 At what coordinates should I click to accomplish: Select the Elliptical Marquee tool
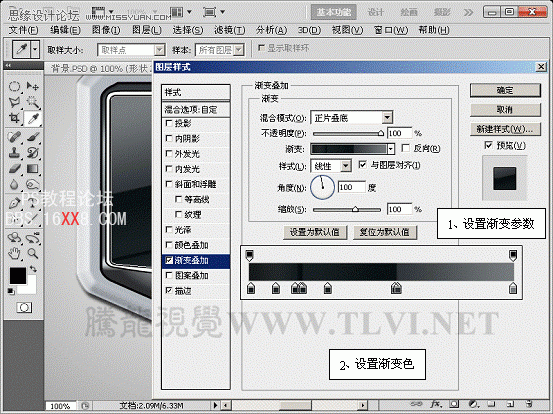[14, 86]
